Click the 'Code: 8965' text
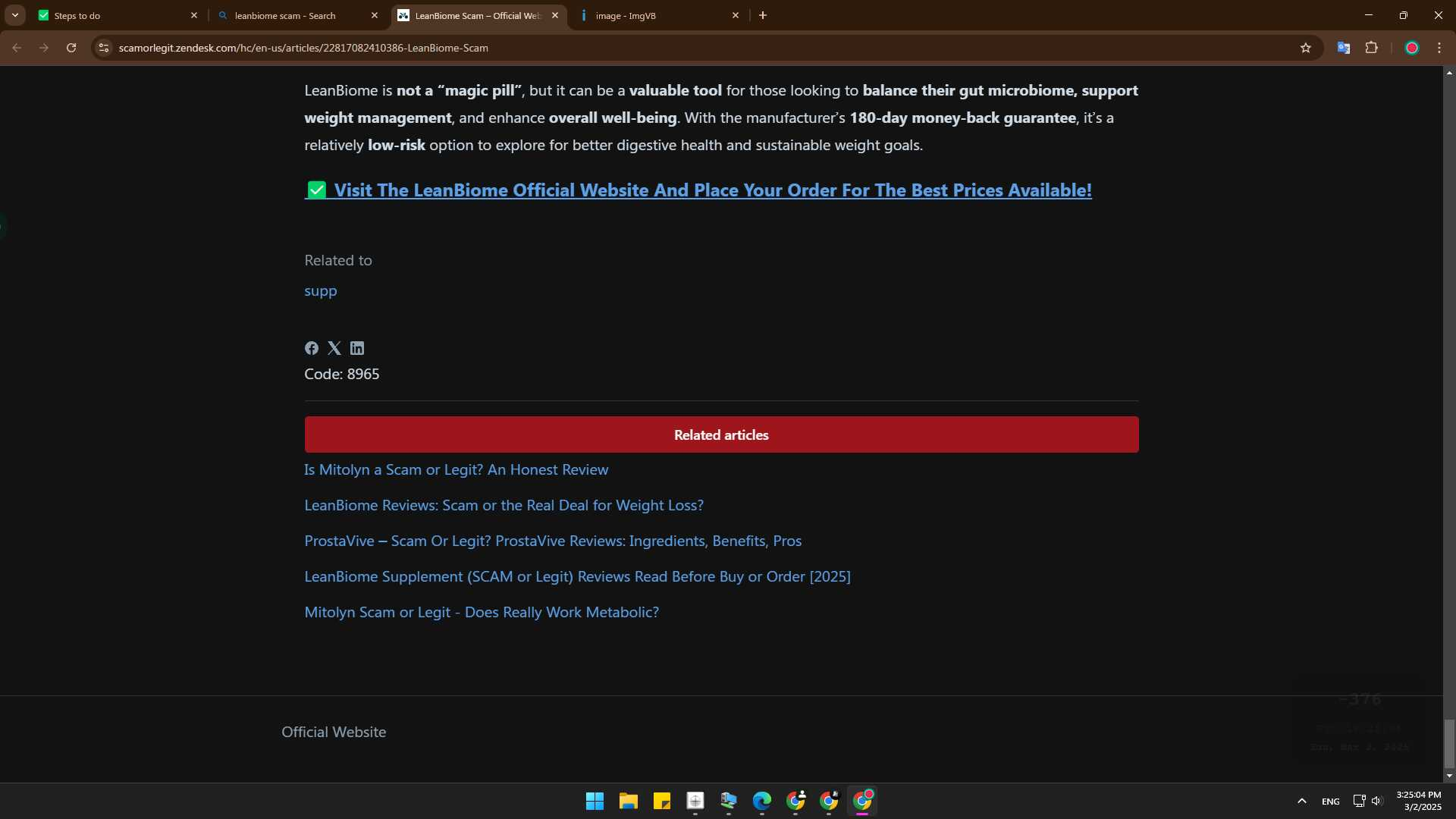This screenshot has height=819, width=1456. pyautogui.click(x=342, y=375)
